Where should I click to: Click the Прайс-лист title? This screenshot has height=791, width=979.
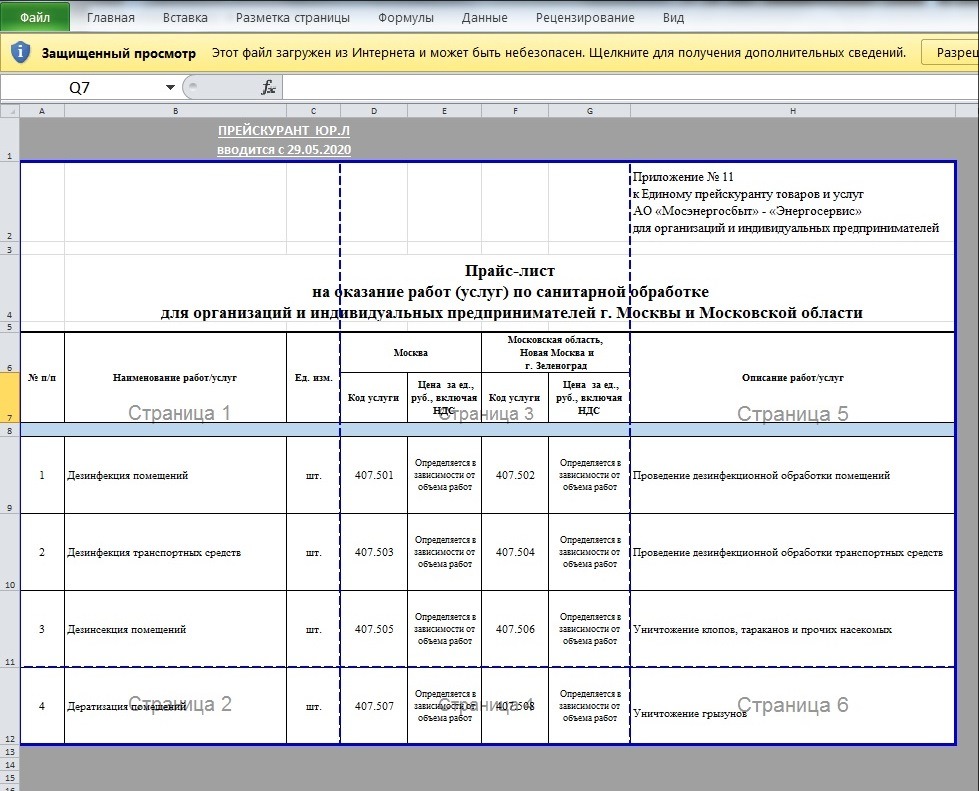509,271
